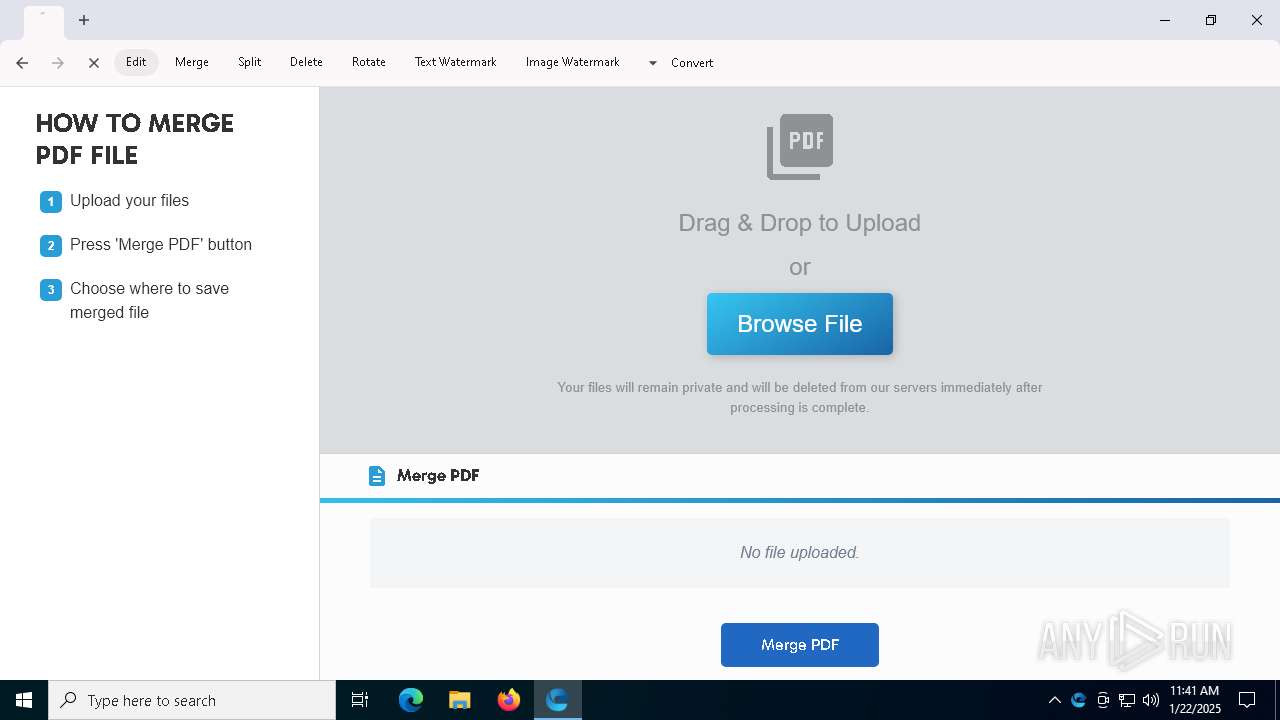1280x720 pixels.
Task: Select the Delete toolbar item
Action: (306, 62)
